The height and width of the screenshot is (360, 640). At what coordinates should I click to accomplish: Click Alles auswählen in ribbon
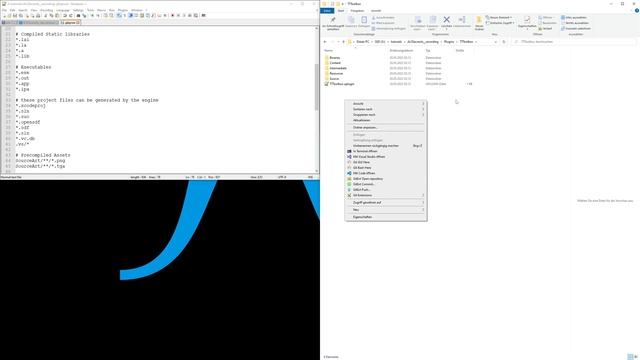pos(574,18)
